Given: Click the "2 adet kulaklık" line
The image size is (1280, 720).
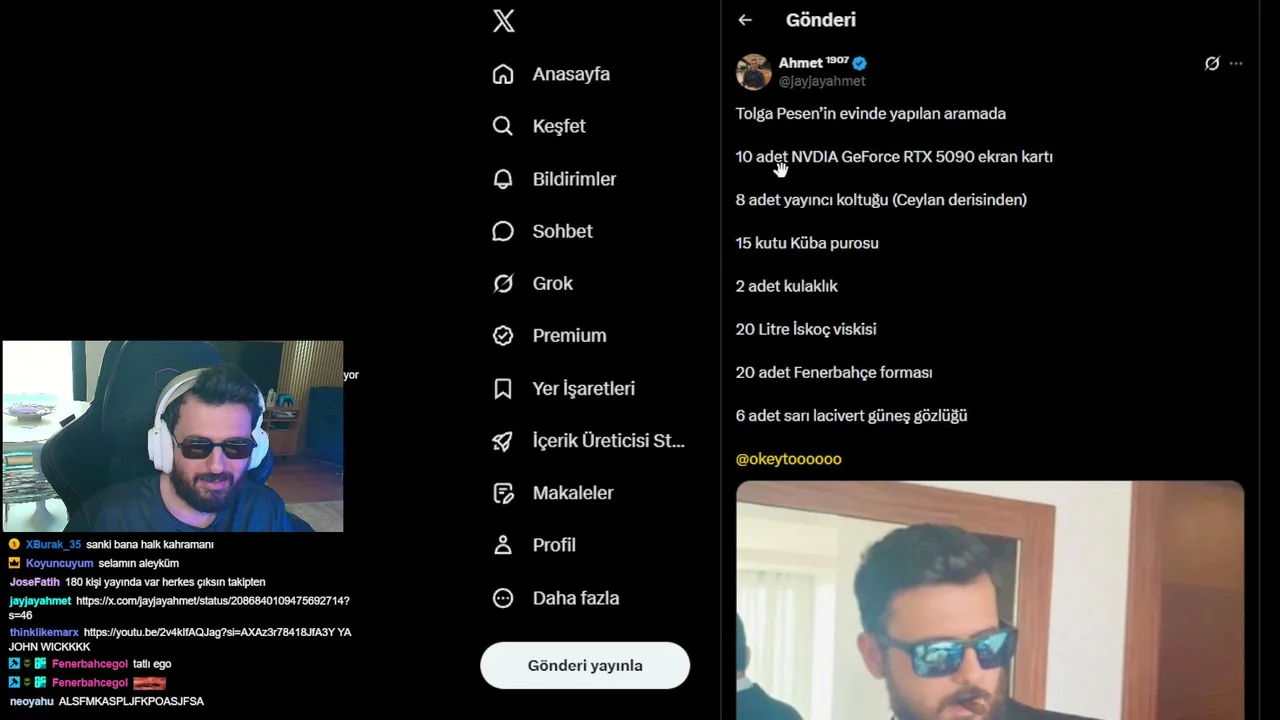Looking at the screenshot, I should tap(787, 286).
